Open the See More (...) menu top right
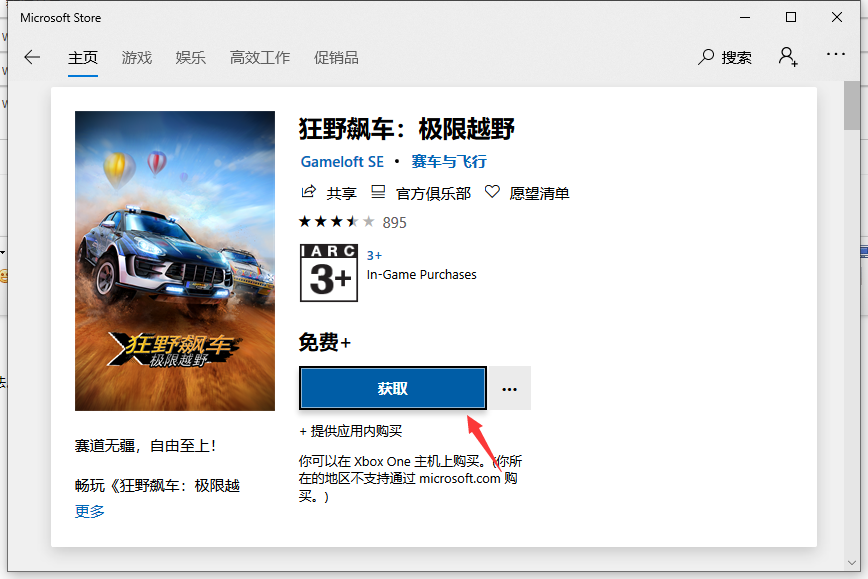Screen dimensions: 868x579 point(836,53)
